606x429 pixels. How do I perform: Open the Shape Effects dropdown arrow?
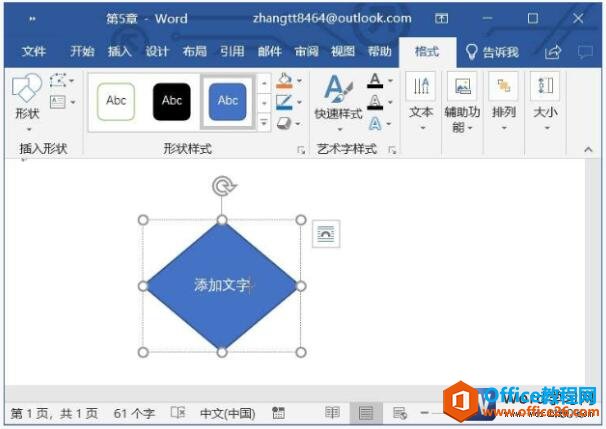point(298,124)
